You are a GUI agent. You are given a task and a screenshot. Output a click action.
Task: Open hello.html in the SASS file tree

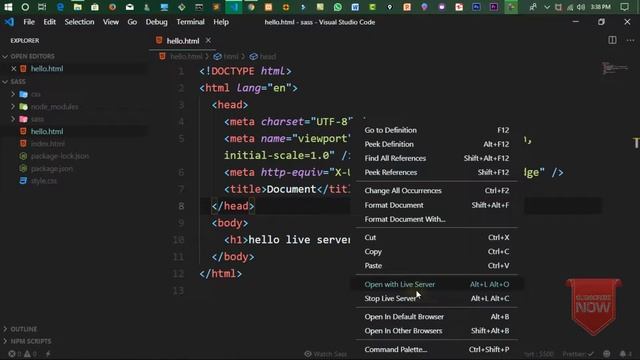(47, 131)
